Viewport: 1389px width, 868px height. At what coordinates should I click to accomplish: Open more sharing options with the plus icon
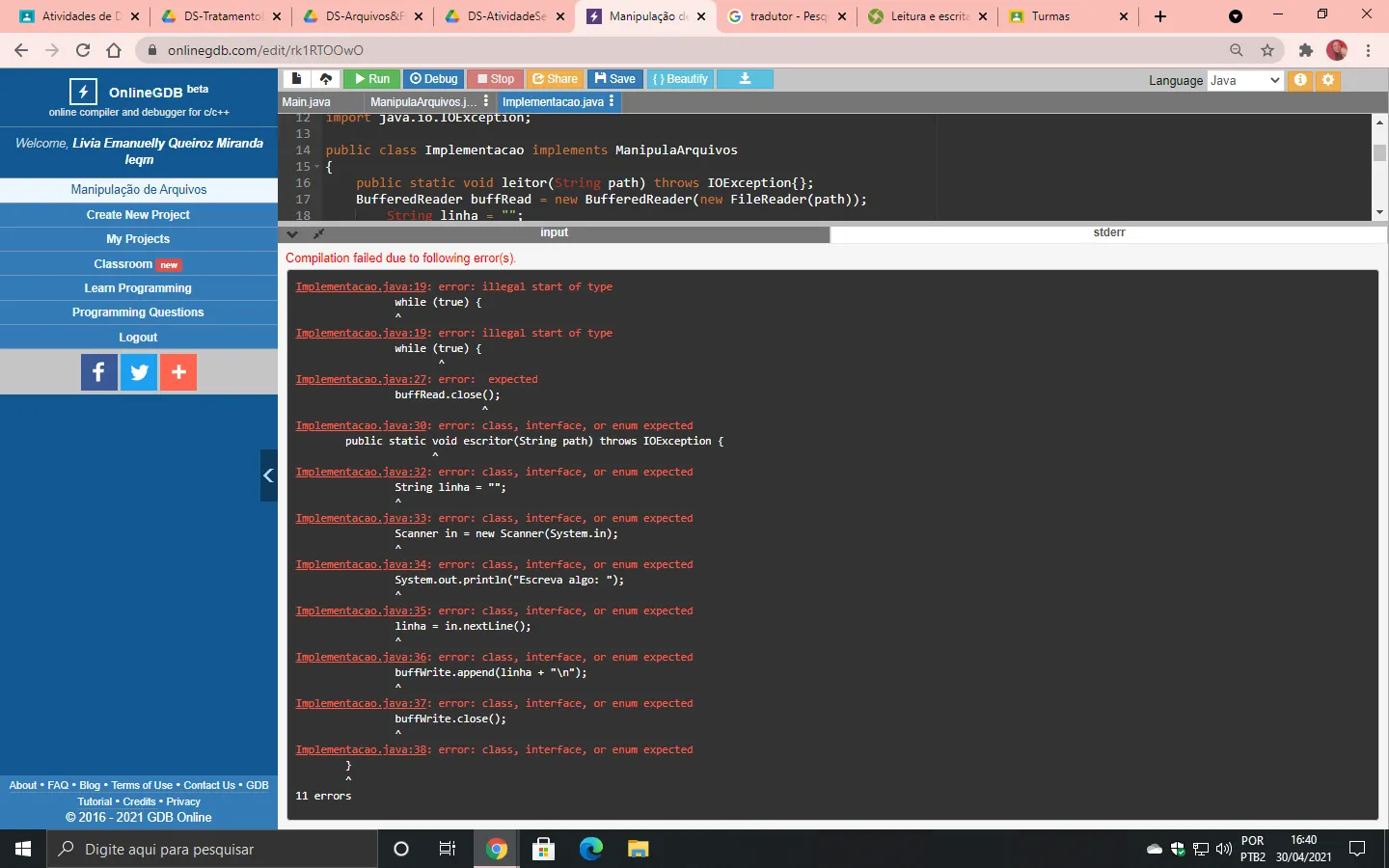click(178, 372)
